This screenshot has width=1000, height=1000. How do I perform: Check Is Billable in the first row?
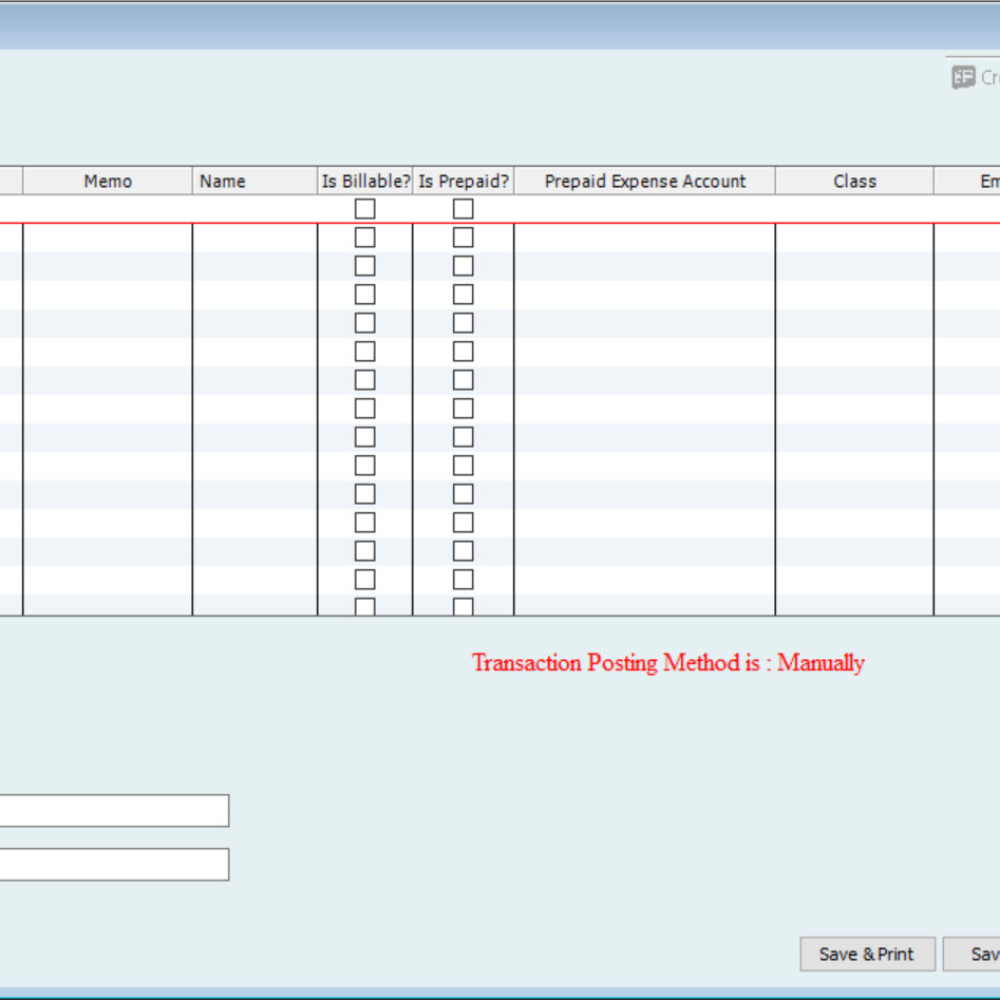(x=365, y=209)
